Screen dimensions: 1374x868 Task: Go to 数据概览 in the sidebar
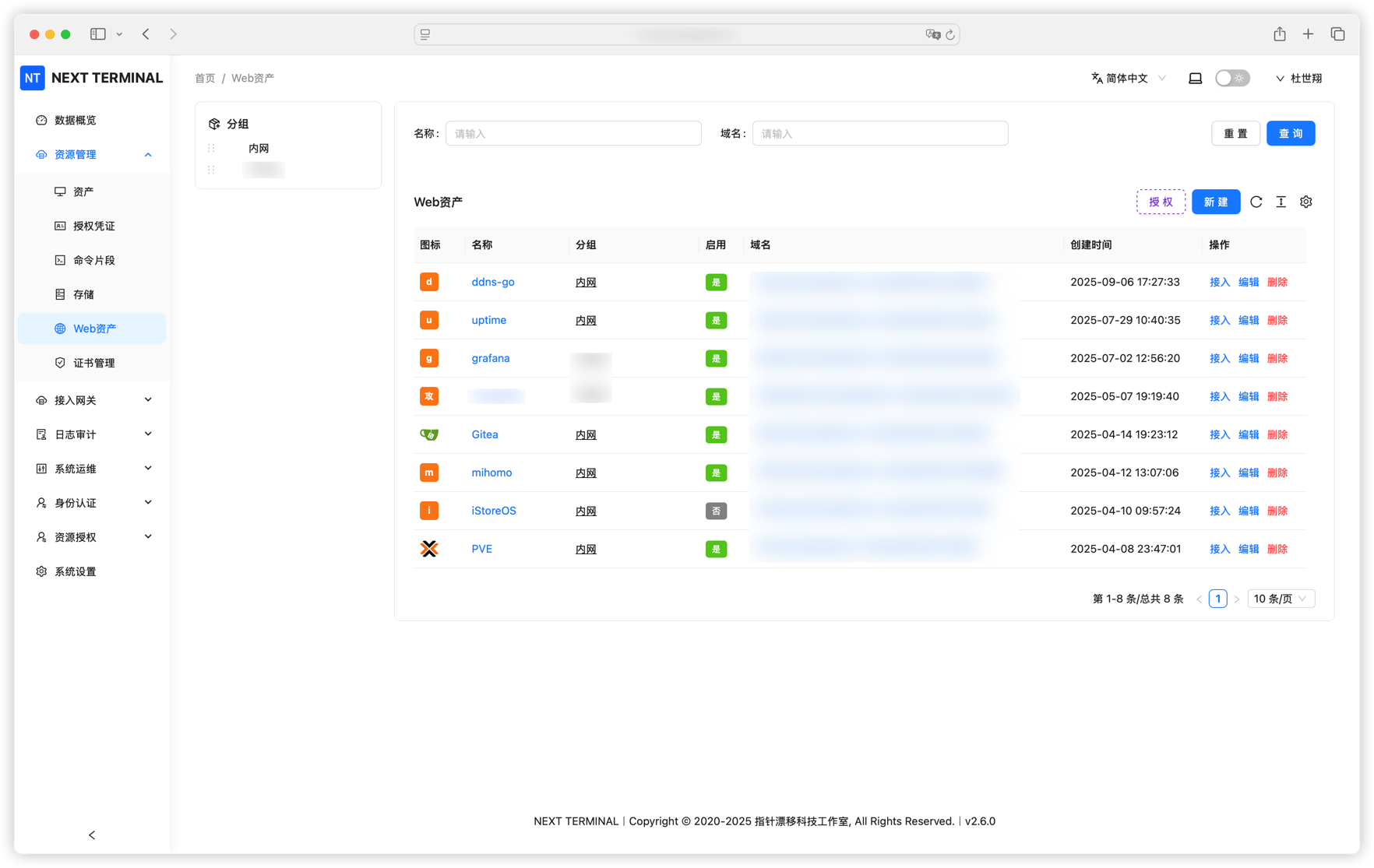pyautogui.click(x=76, y=120)
